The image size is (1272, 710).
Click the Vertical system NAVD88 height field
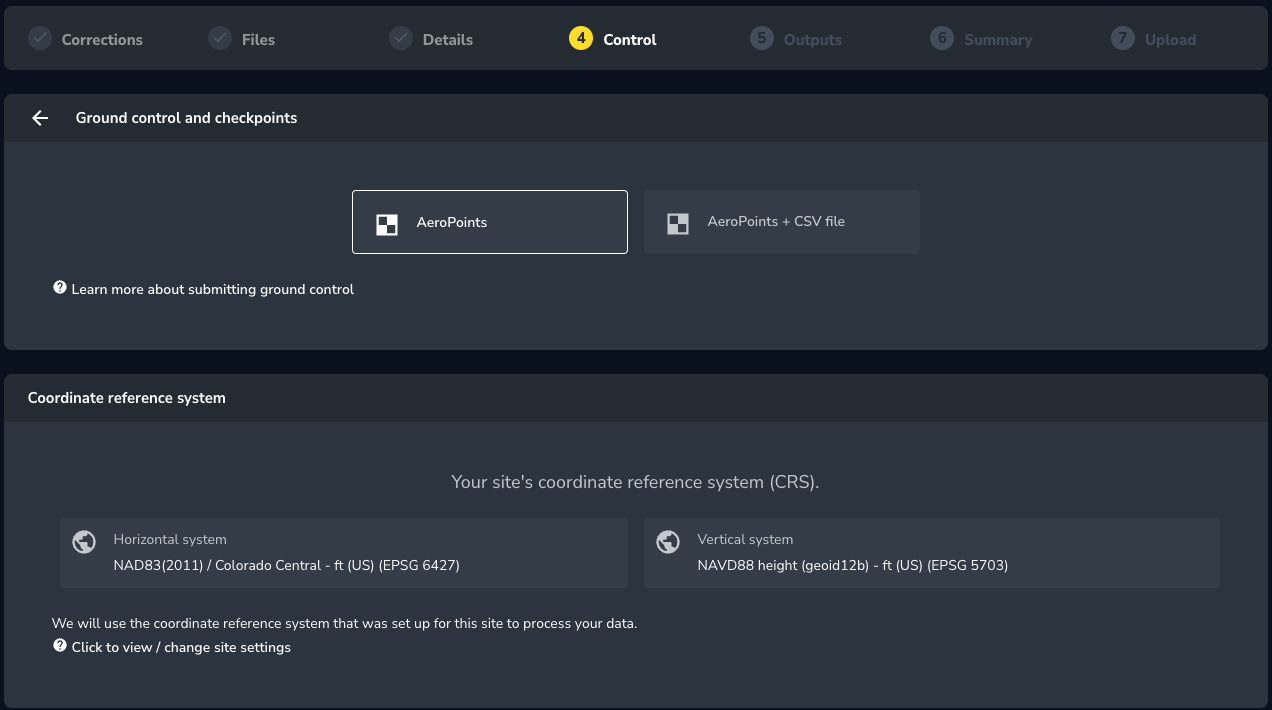(932, 553)
